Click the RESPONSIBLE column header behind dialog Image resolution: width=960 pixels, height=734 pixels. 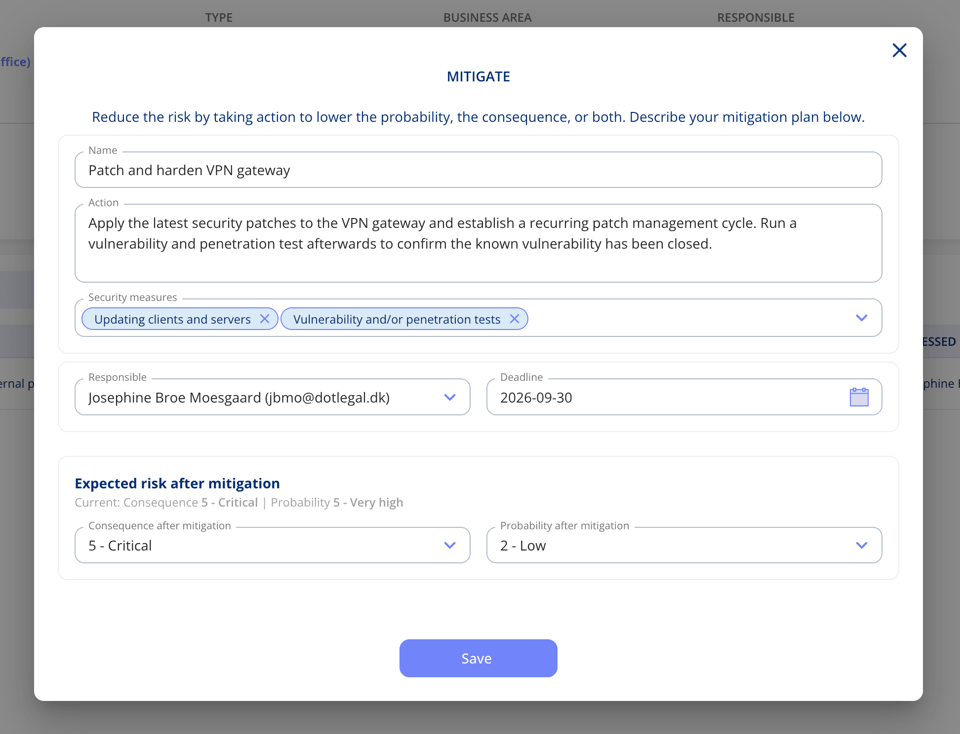pos(756,18)
